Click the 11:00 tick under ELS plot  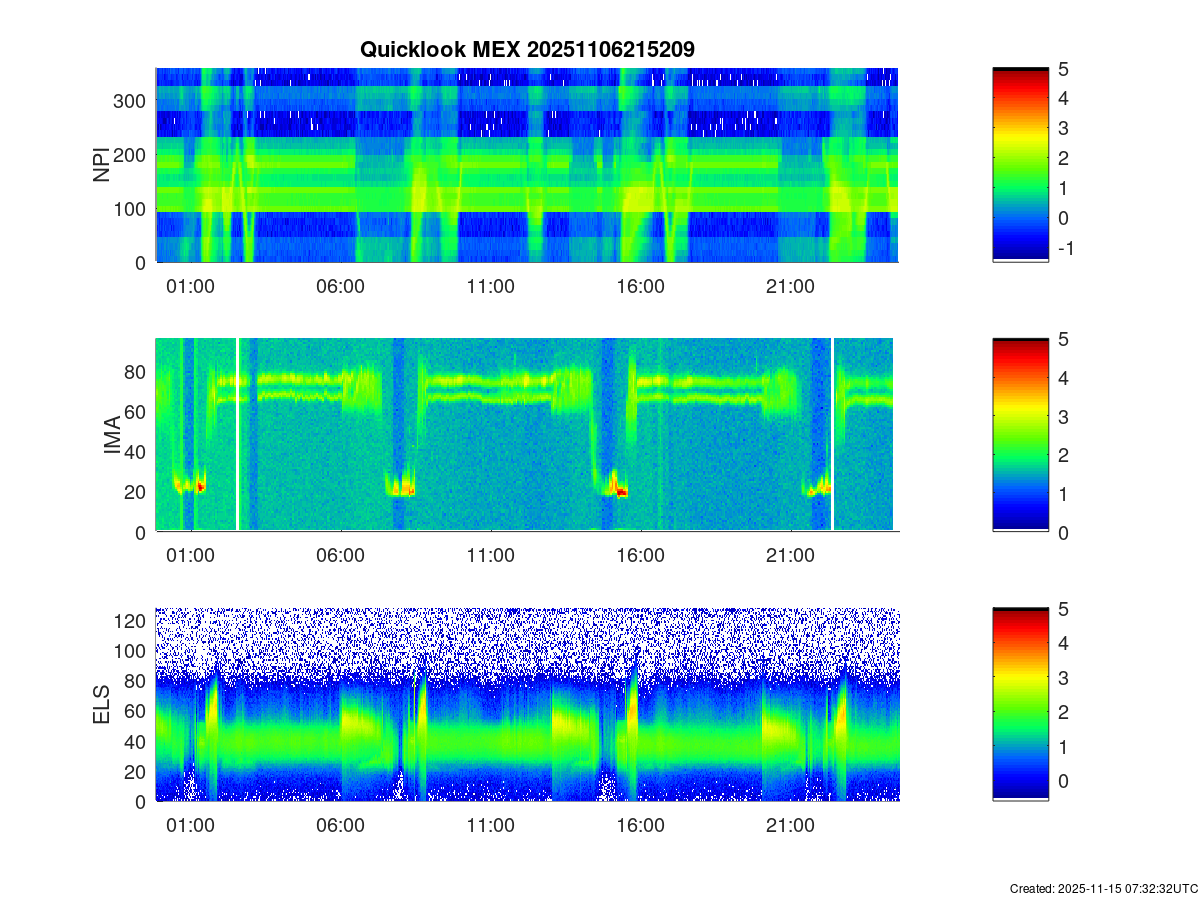click(x=490, y=826)
